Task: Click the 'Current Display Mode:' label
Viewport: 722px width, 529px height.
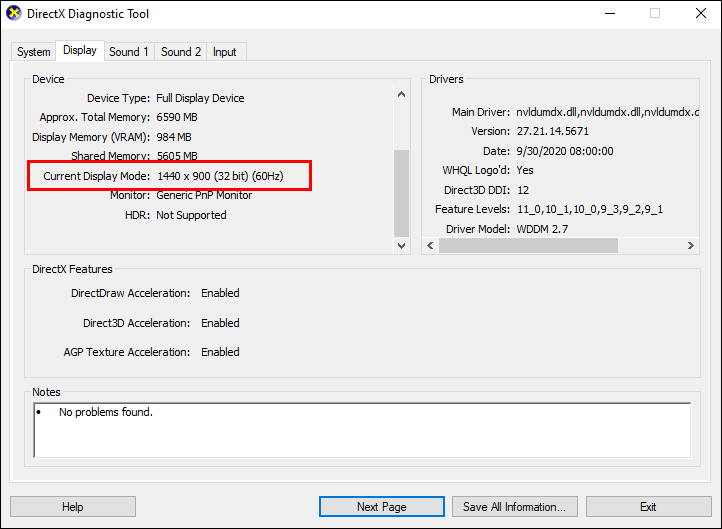Action: pyautogui.click(x=97, y=176)
